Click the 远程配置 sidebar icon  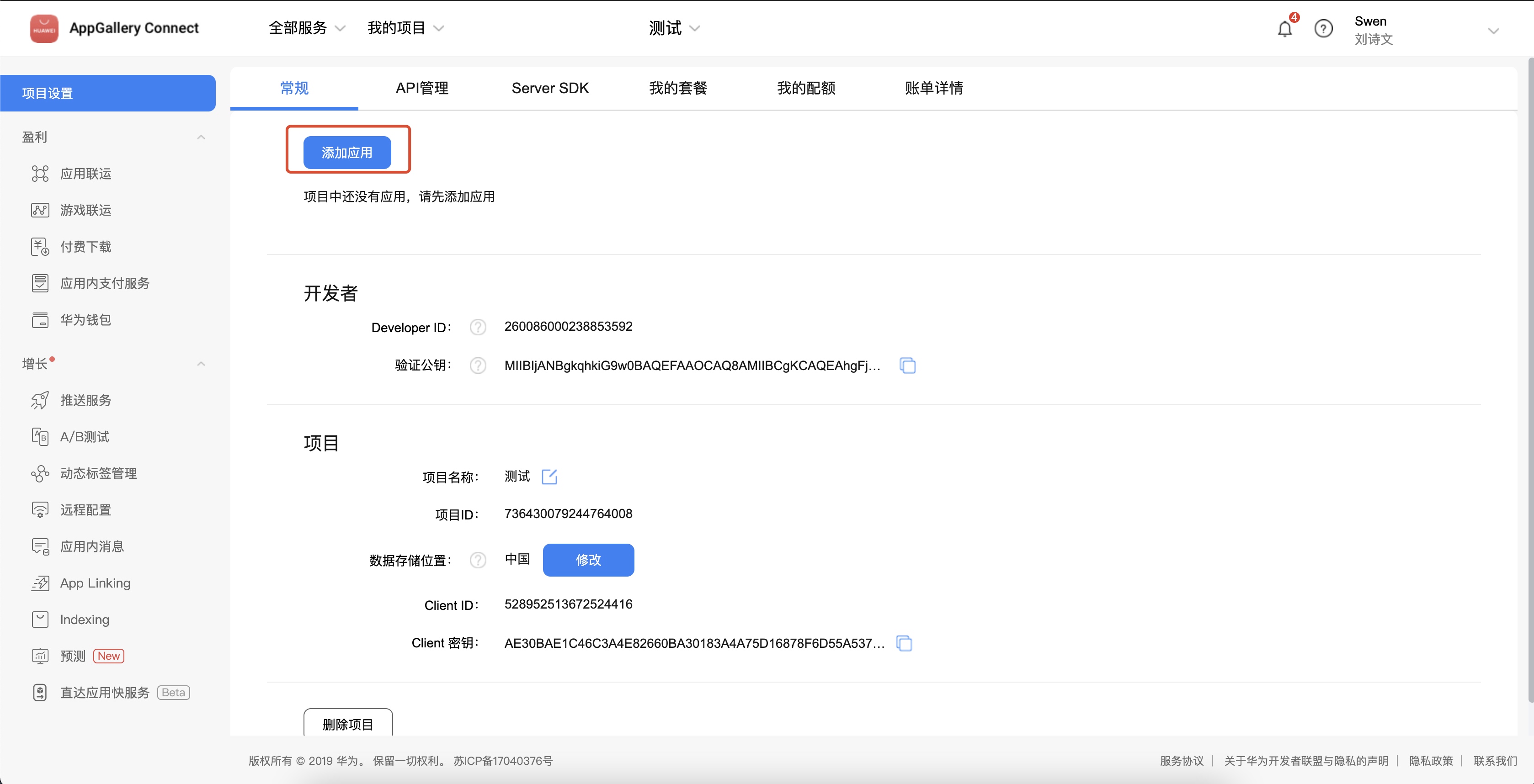[40, 509]
